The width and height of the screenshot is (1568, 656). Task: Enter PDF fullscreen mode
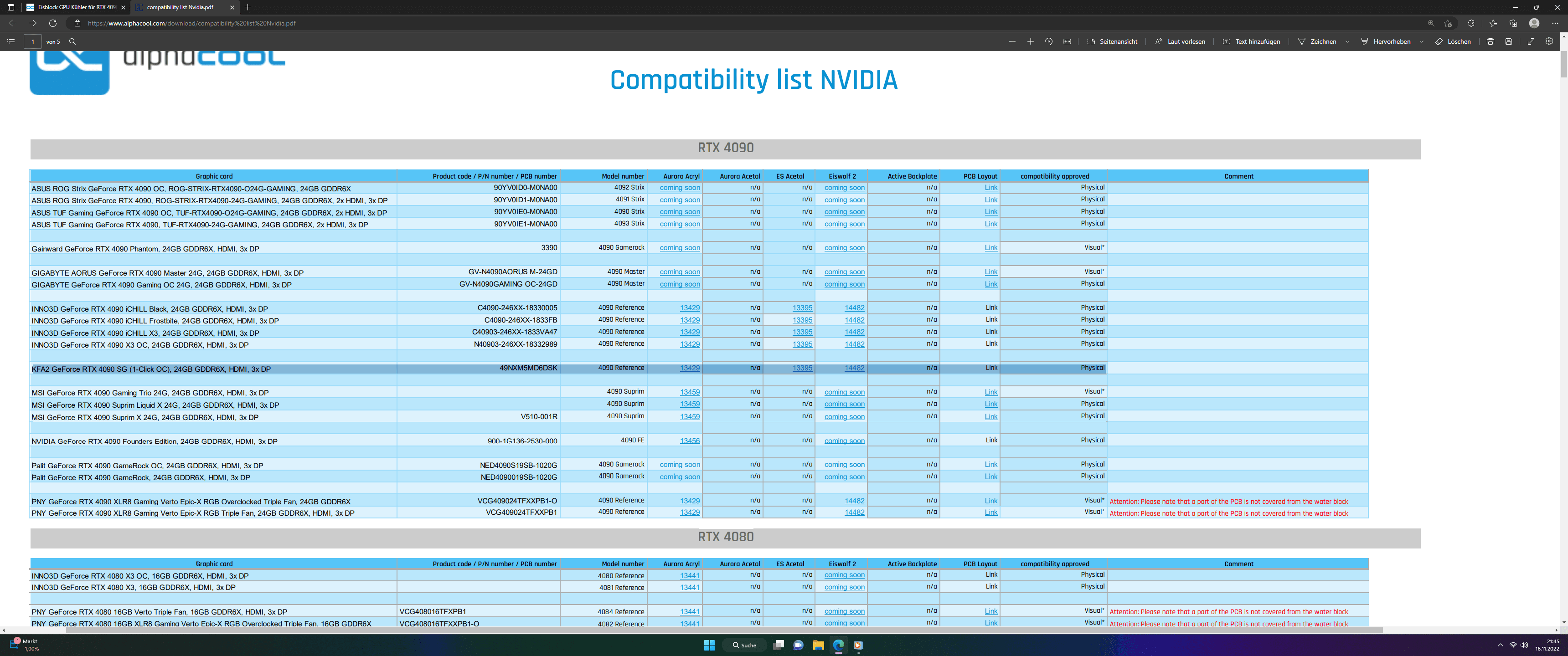[x=1531, y=41]
